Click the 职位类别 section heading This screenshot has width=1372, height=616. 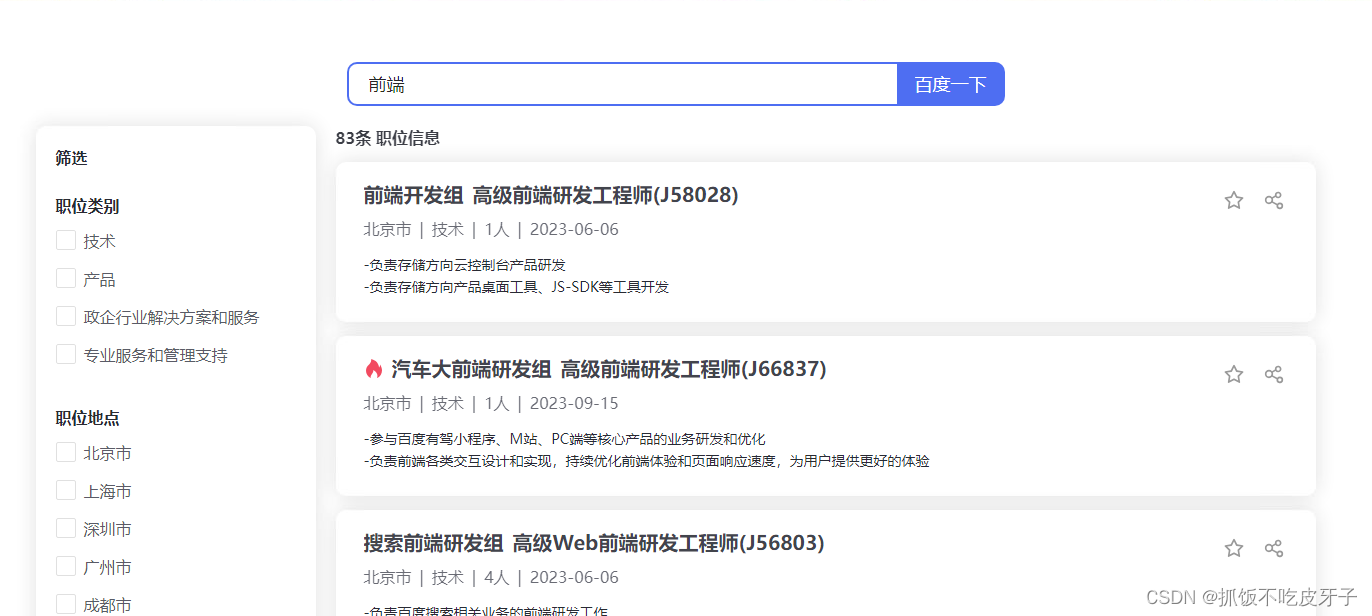click(x=88, y=207)
